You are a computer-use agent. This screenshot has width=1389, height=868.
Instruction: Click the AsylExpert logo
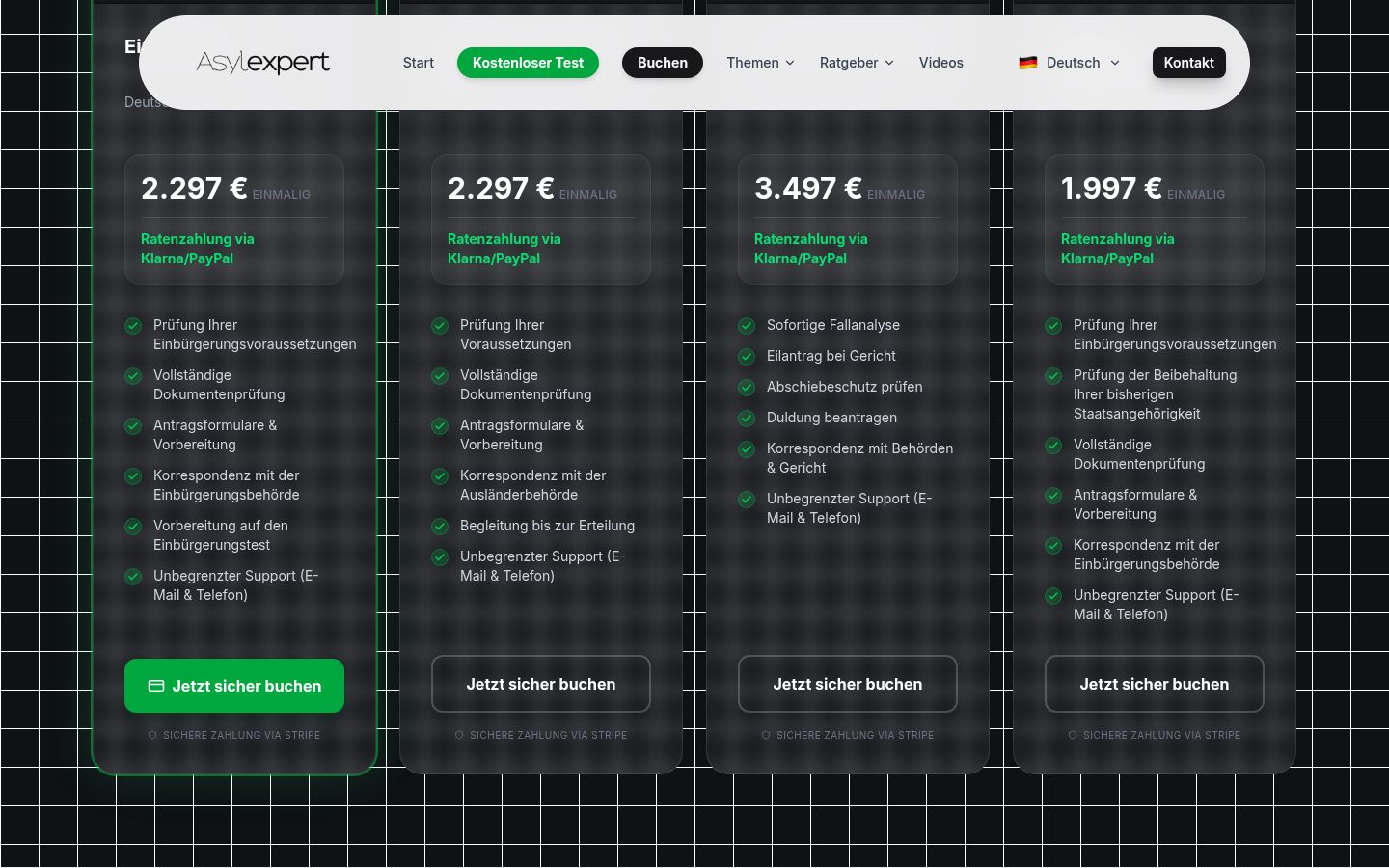(x=262, y=63)
